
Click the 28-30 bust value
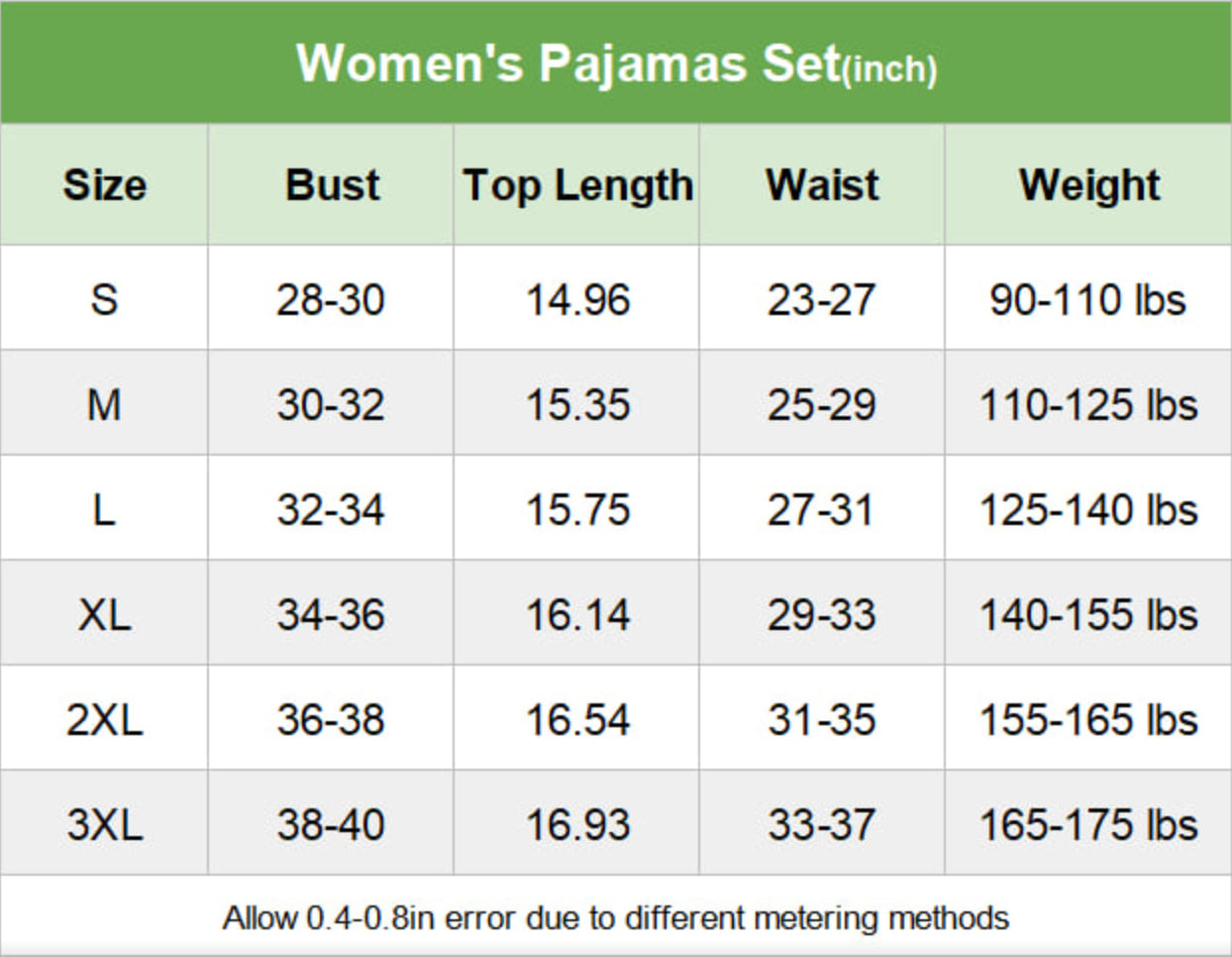331,299
